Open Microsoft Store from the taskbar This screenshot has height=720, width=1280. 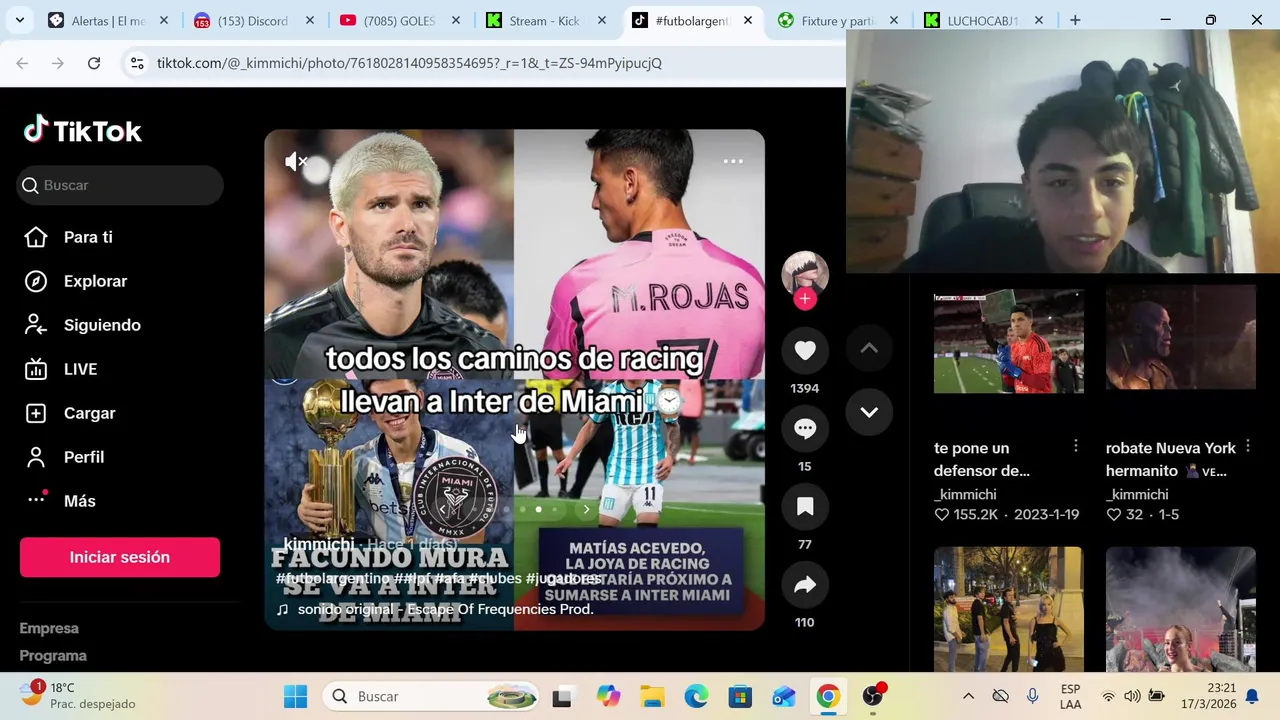click(740, 696)
